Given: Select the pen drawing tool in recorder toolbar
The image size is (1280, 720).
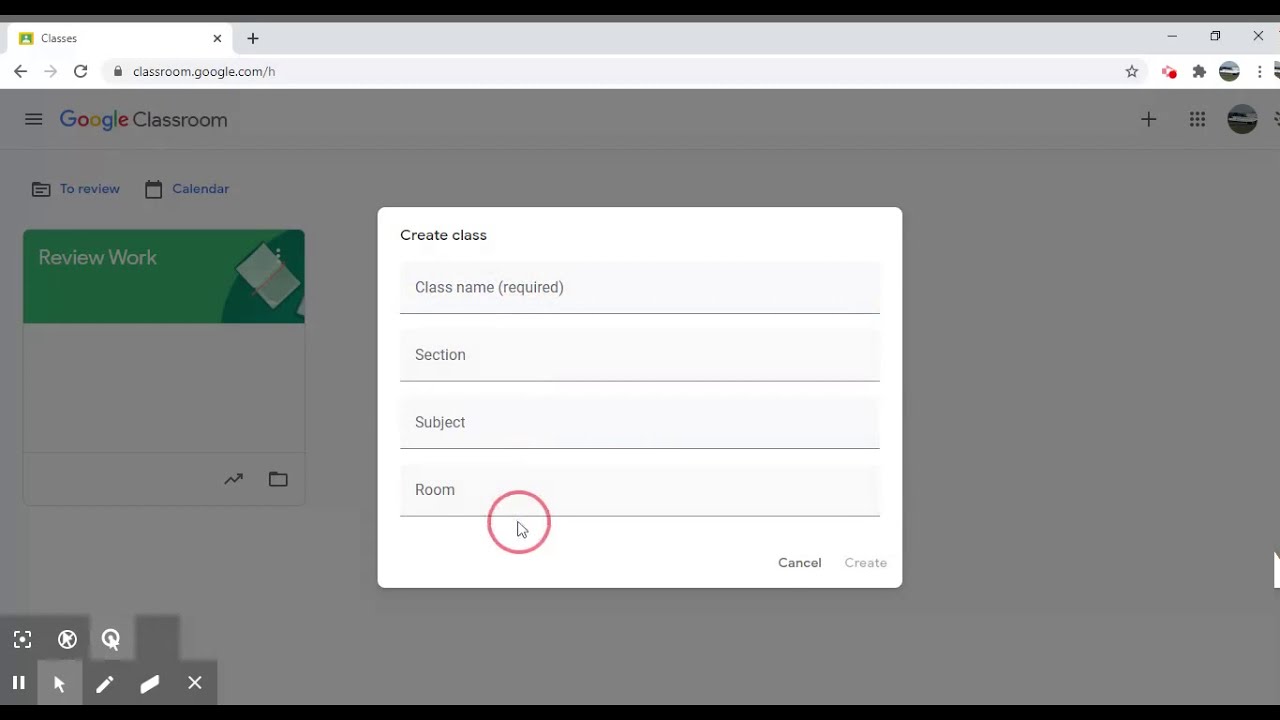Looking at the screenshot, I should point(104,683).
